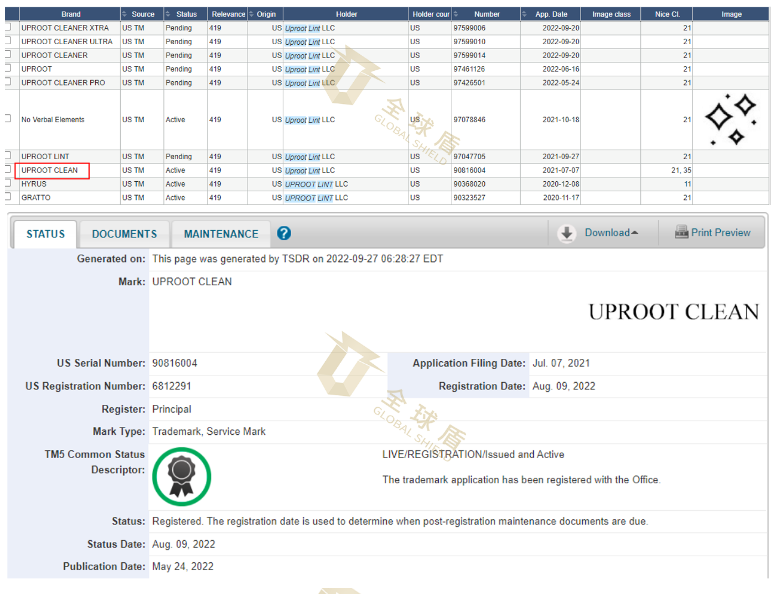775x594 pixels.
Task: Click the number 97078846 cell
Action: click(469, 120)
